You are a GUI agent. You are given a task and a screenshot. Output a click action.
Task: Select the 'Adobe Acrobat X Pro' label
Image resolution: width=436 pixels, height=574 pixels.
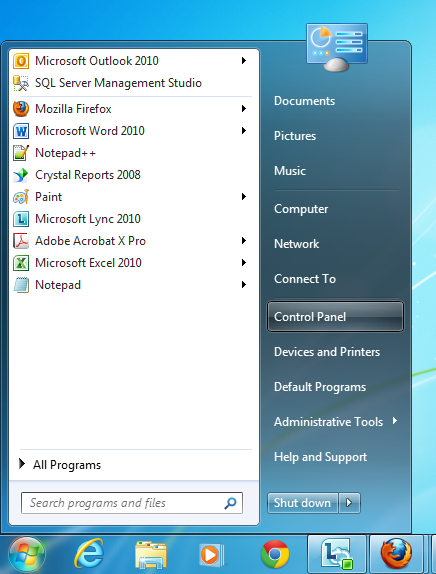[x=90, y=241]
